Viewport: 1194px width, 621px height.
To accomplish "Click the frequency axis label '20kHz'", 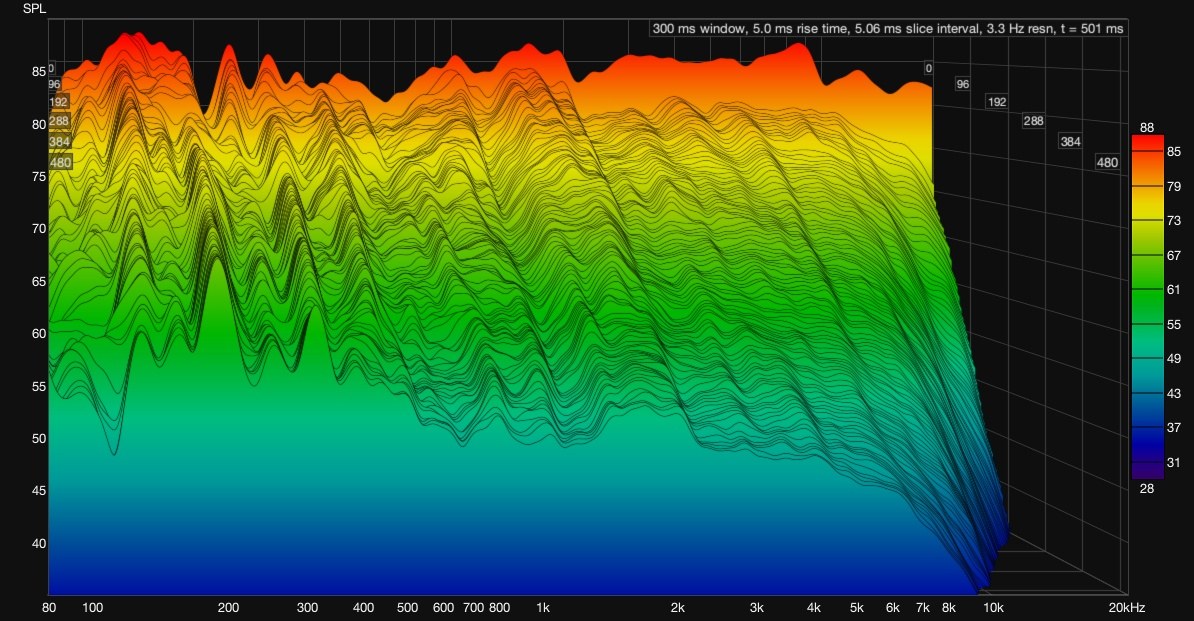I will click(1127, 607).
